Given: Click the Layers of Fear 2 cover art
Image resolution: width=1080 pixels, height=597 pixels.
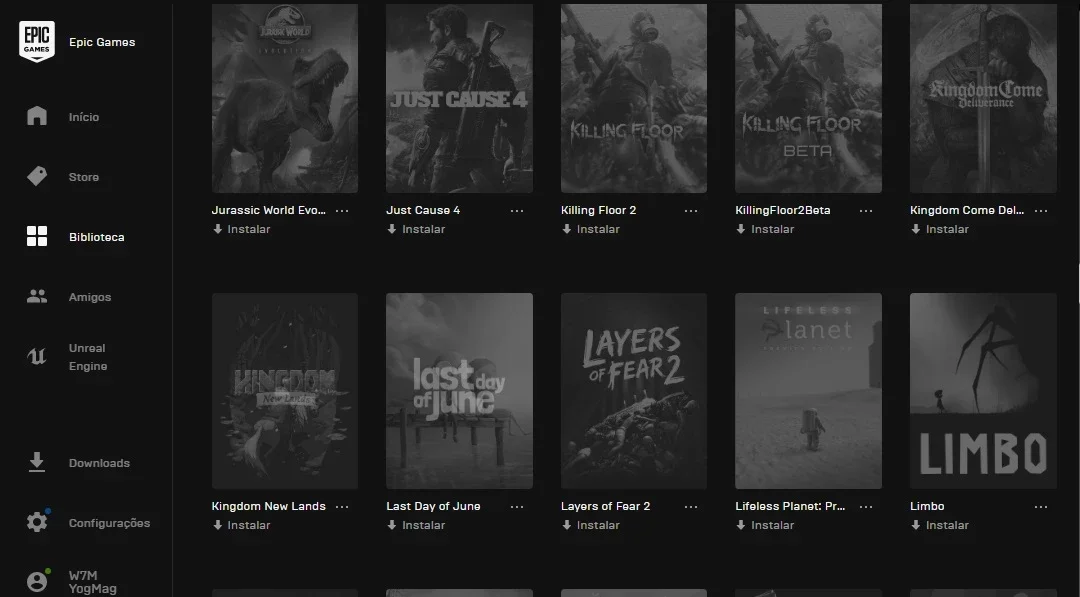Looking at the screenshot, I should point(634,391).
